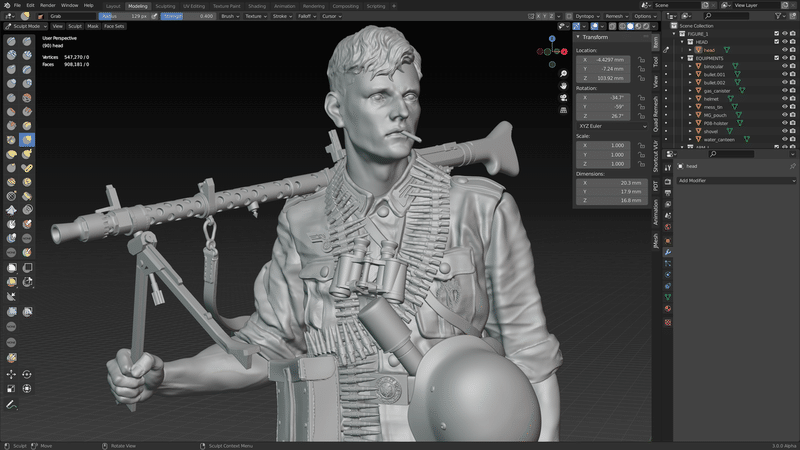Select the Mesh Filter tool
The height and width of the screenshot is (450, 800).
(11, 312)
